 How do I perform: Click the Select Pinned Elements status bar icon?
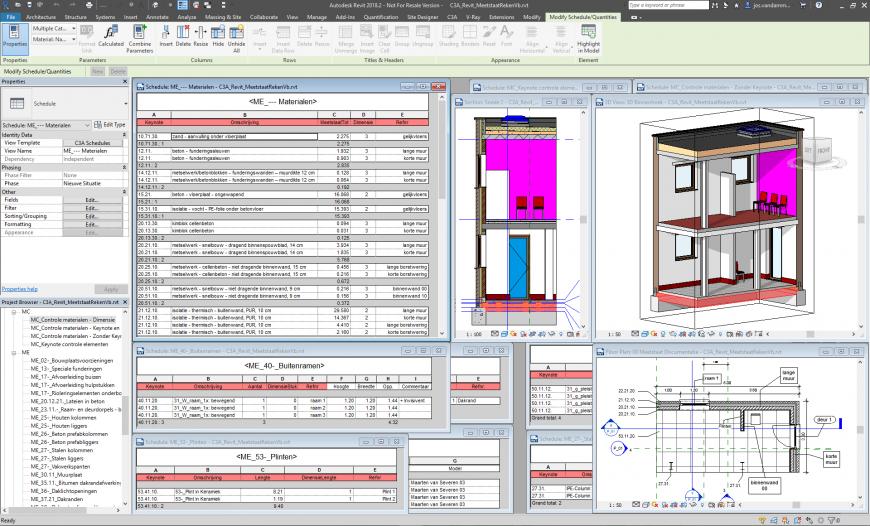(787, 520)
